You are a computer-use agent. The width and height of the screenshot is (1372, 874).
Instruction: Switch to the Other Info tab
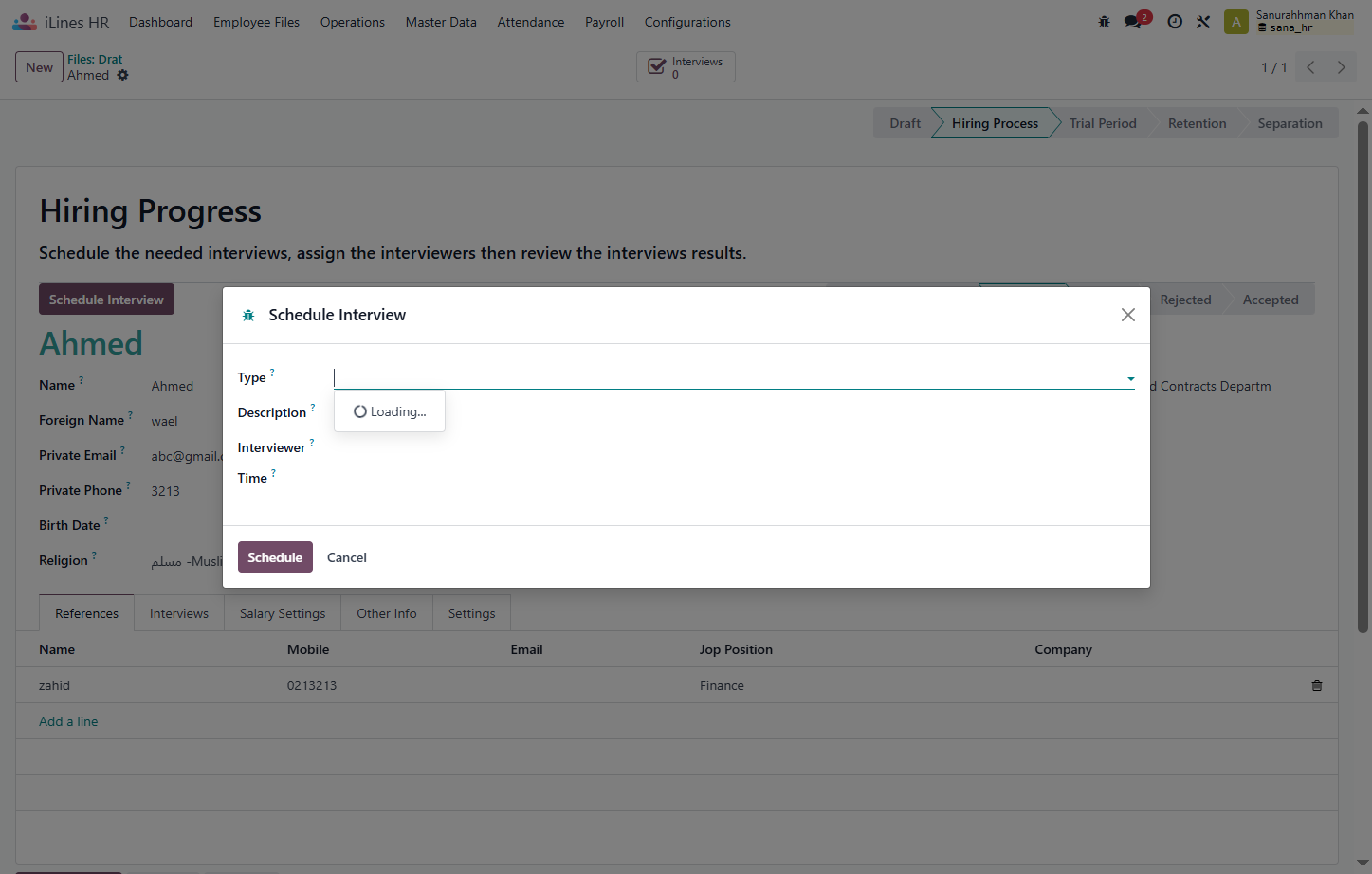387,613
